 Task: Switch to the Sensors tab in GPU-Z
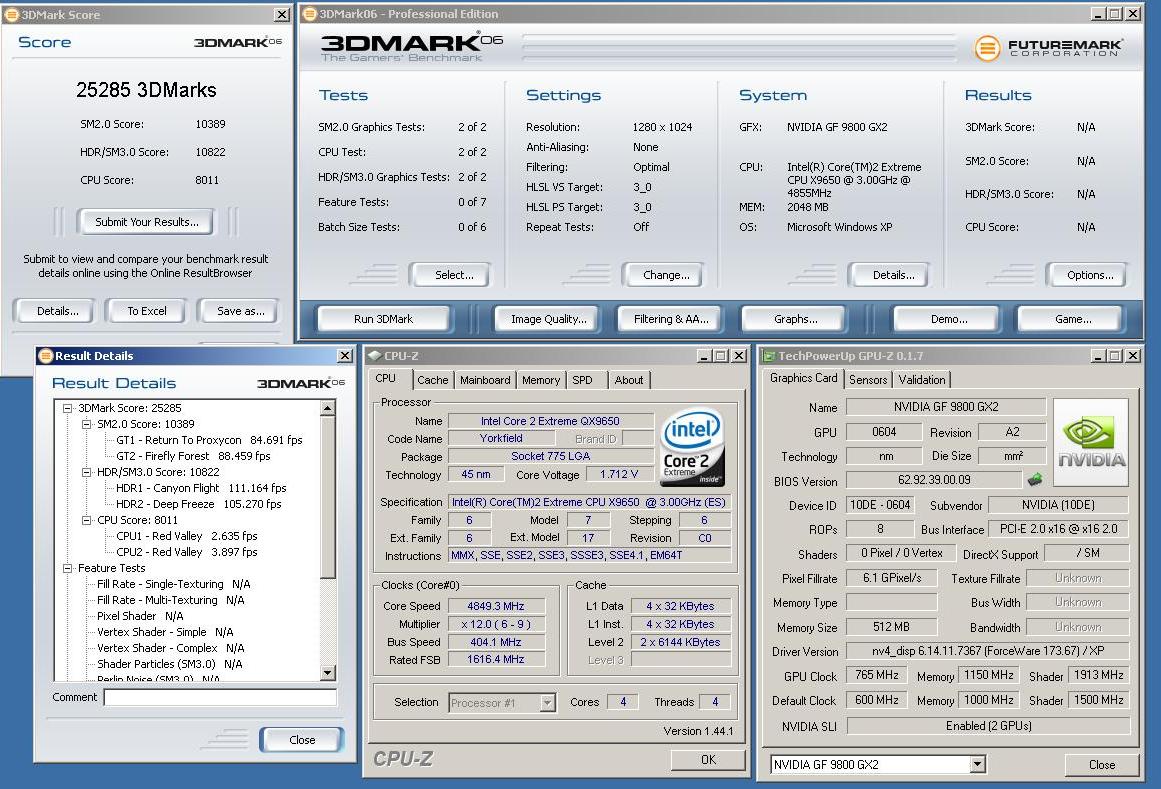[868, 380]
